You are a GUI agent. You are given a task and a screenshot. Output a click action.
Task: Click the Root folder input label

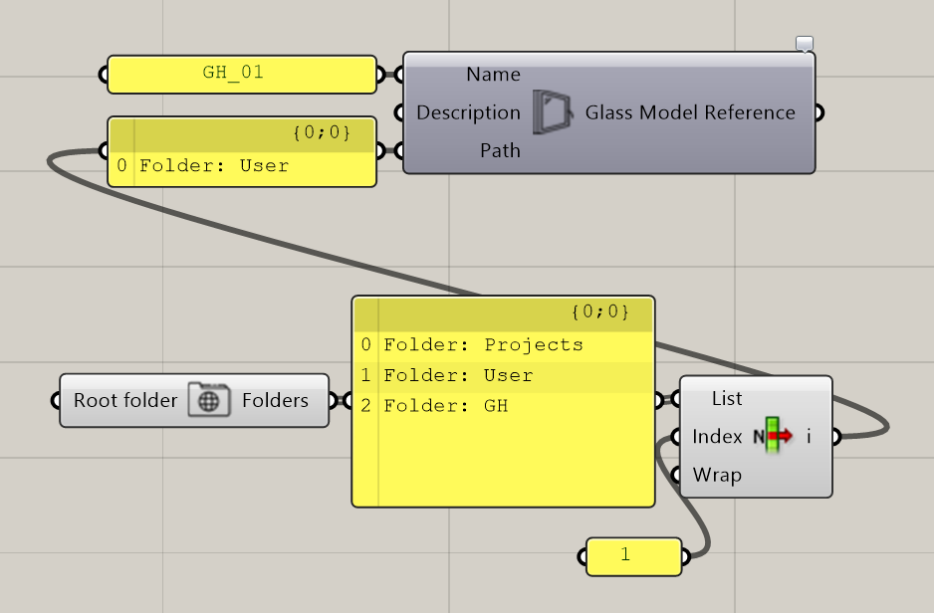[x=125, y=400]
